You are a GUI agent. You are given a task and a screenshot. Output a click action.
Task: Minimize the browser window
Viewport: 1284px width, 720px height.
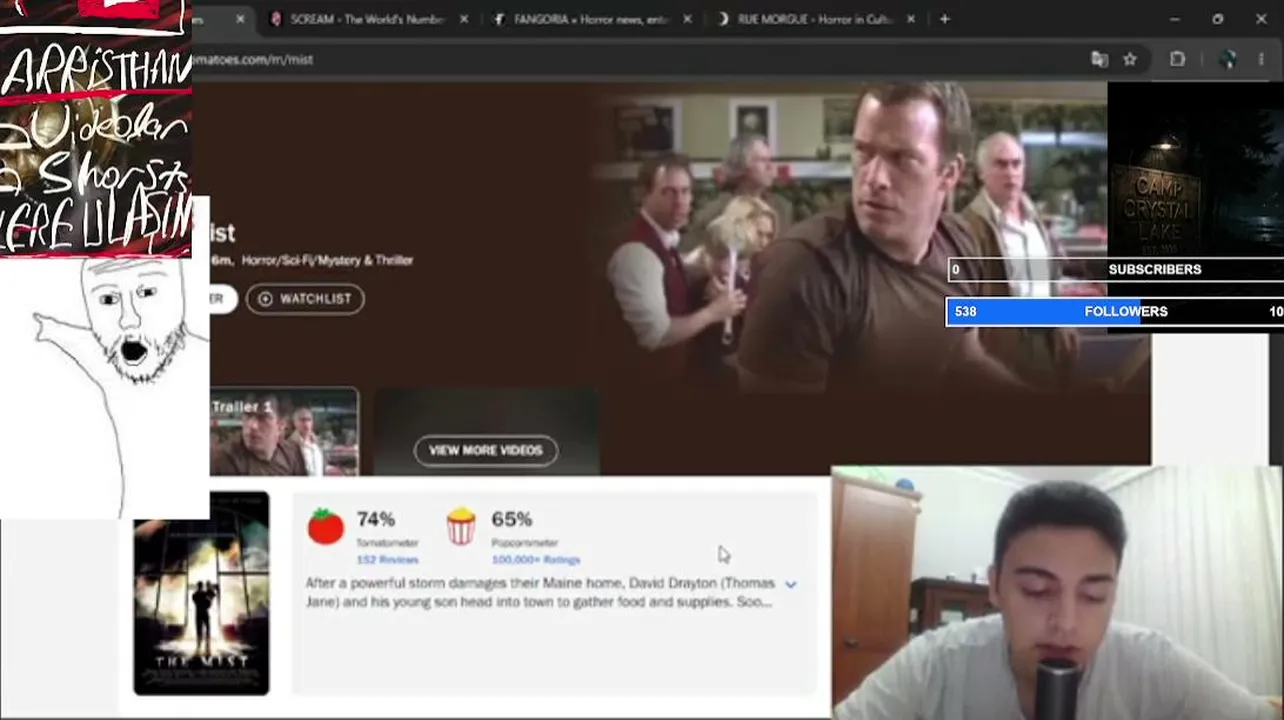(1175, 19)
